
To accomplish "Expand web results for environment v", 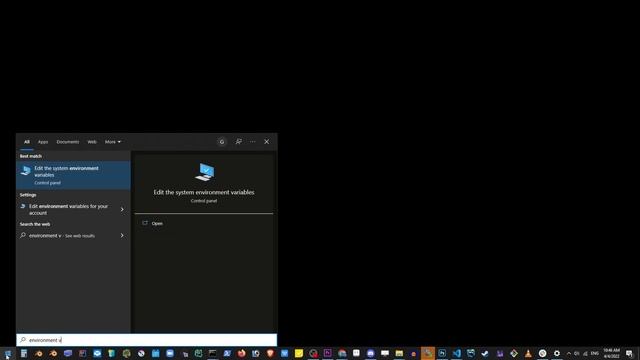I will point(122,236).
